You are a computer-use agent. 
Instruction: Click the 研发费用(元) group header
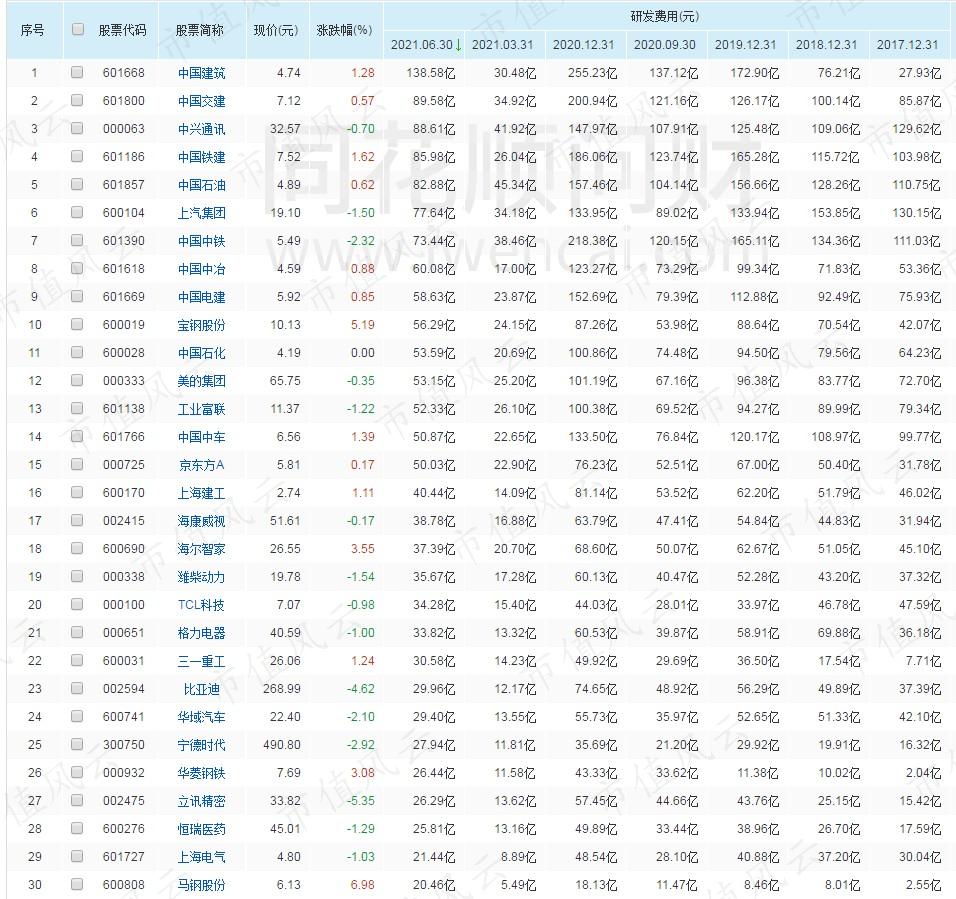coord(665,16)
